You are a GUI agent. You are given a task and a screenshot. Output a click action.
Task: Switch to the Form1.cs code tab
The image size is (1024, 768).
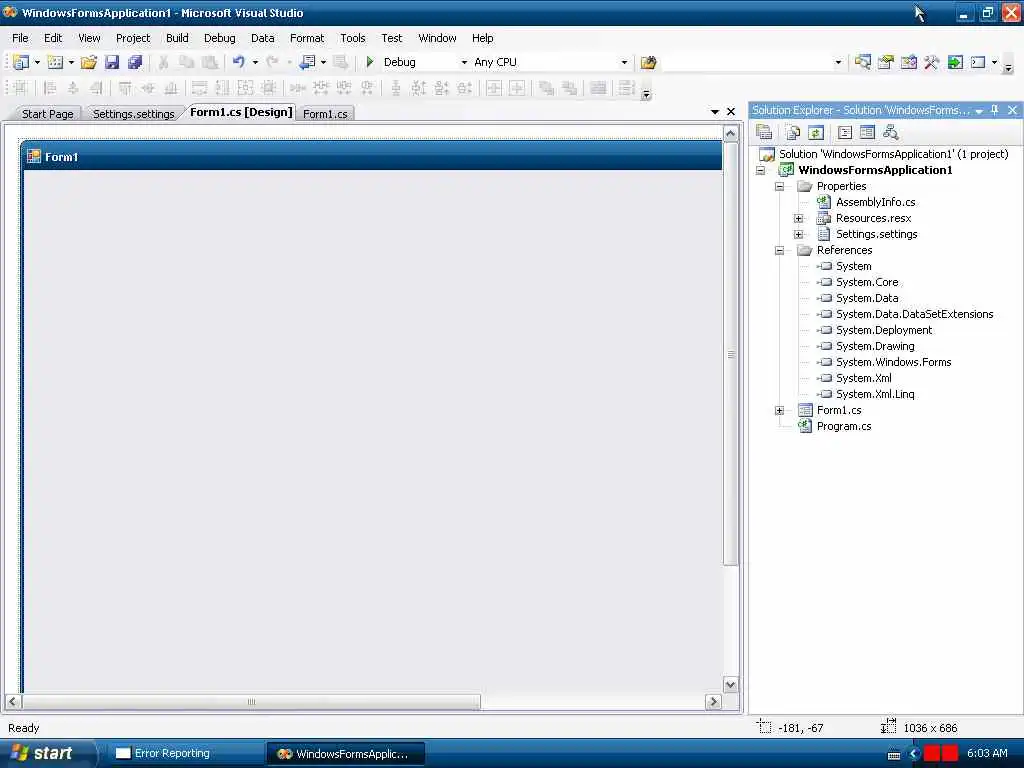325,114
